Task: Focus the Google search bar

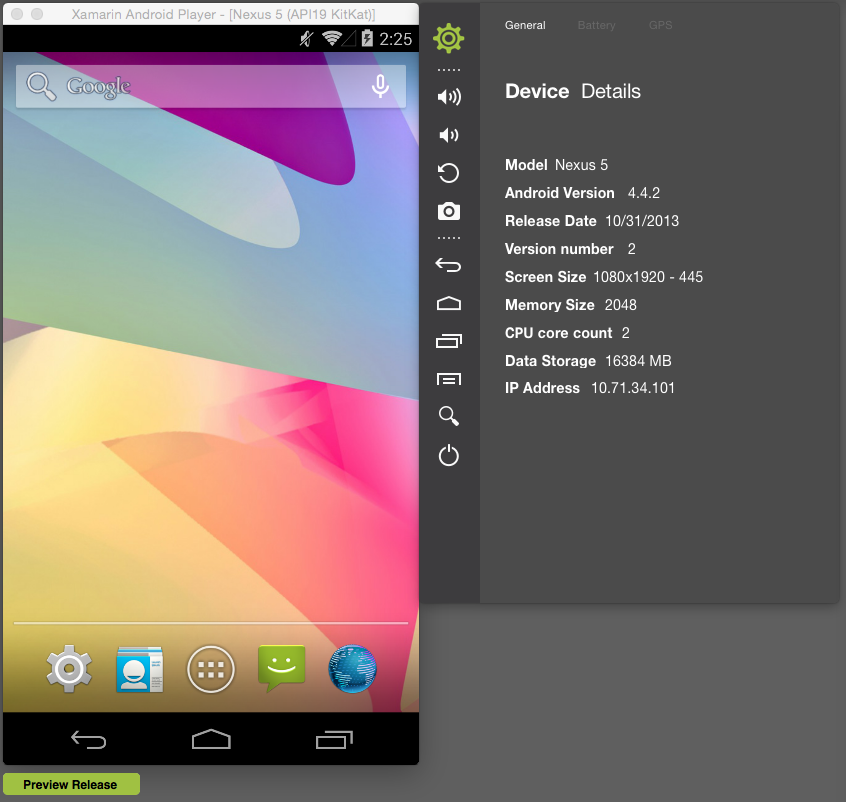Action: pyautogui.click(x=211, y=86)
